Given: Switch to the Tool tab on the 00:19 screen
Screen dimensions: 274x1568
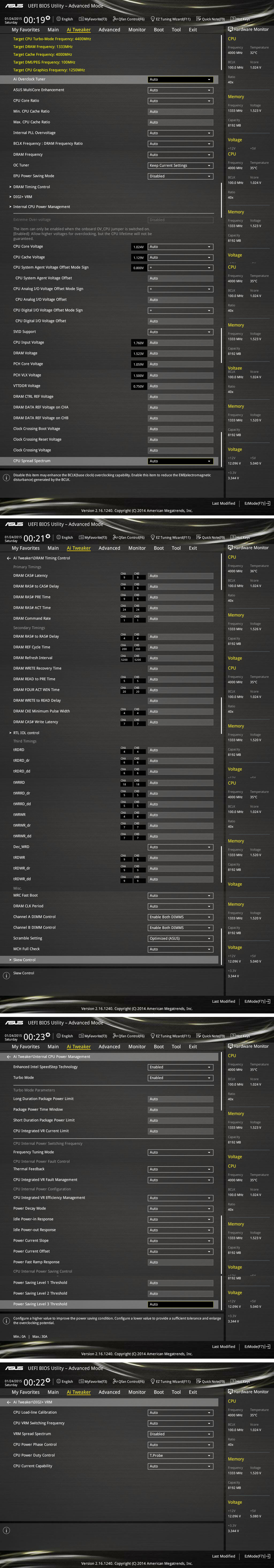Looking at the screenshot, I should coord(176,30).
